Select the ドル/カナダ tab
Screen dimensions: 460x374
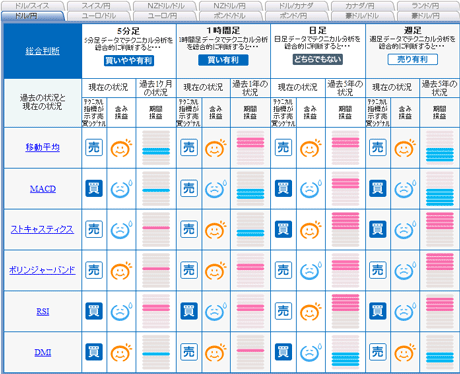click(297, 6)
